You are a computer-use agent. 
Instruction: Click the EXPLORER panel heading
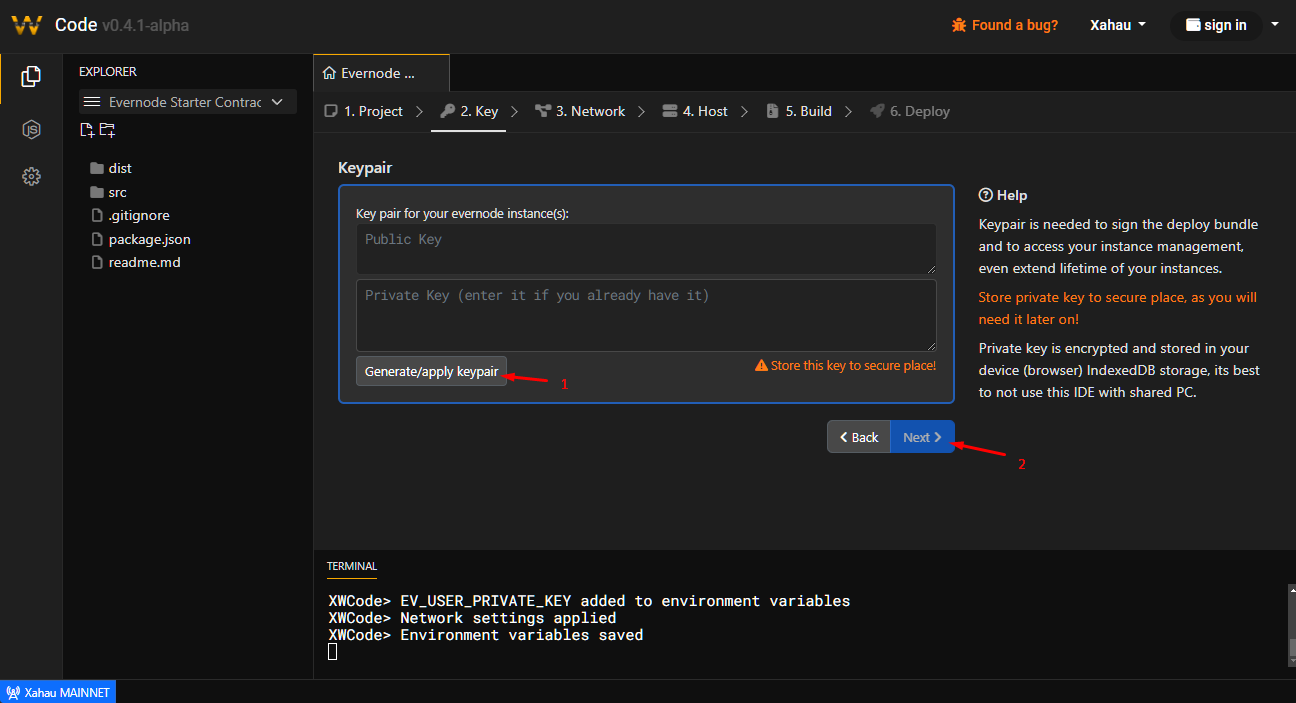[108, 72]
